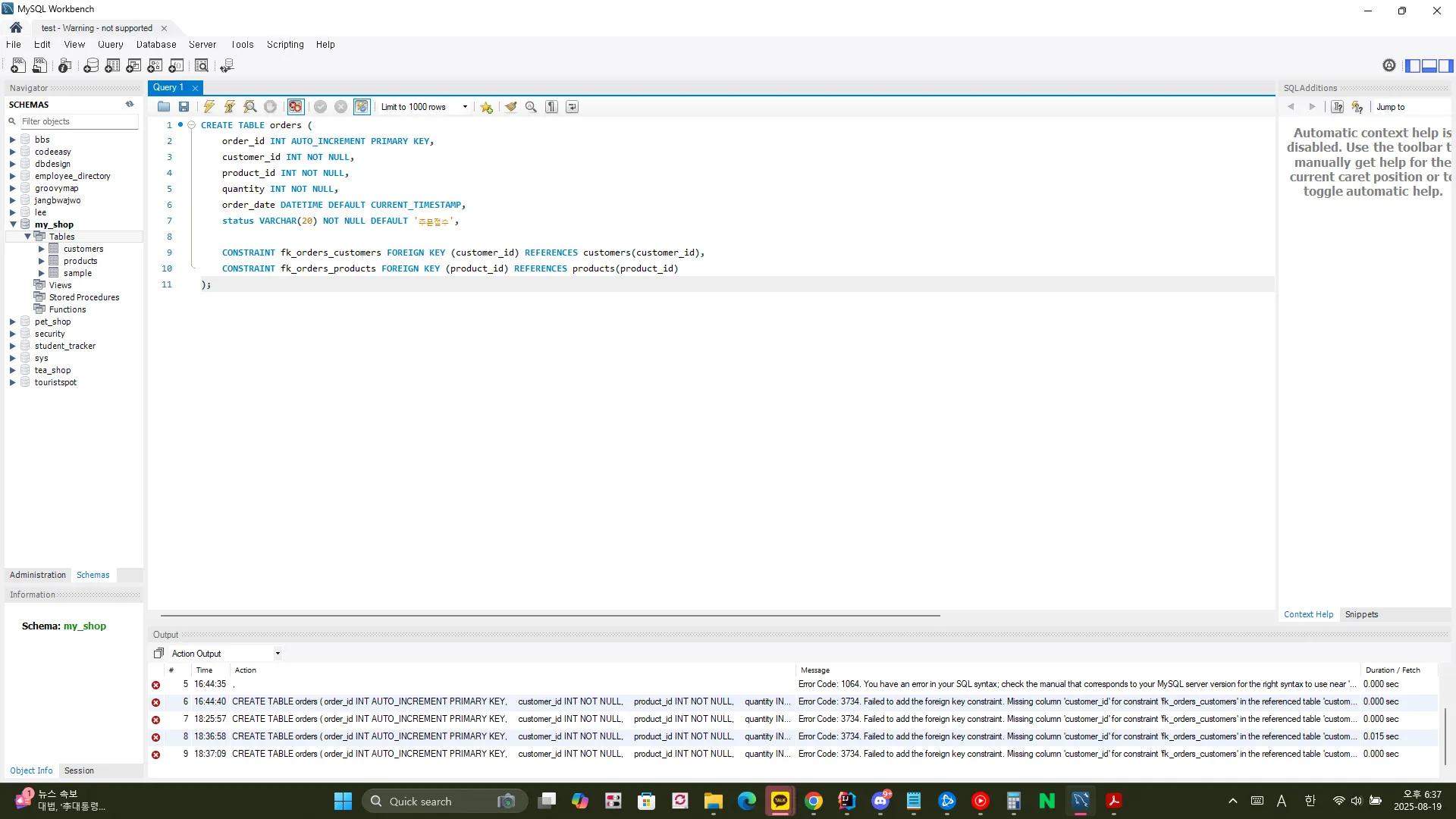Reconnect to DBMS icon
Viewport: 1456px width, 819px height.
pos(227,66)
